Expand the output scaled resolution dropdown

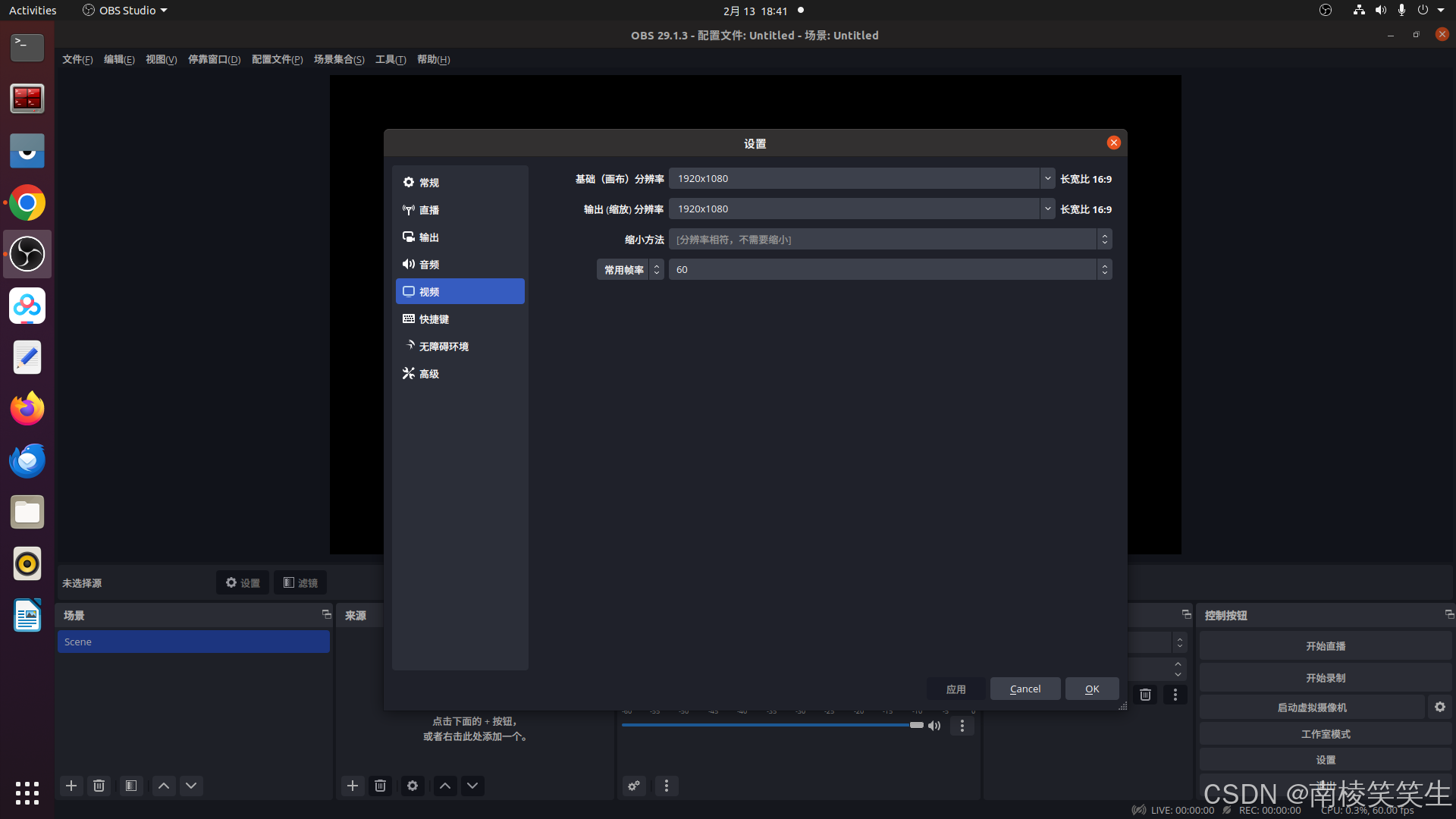1047,209
